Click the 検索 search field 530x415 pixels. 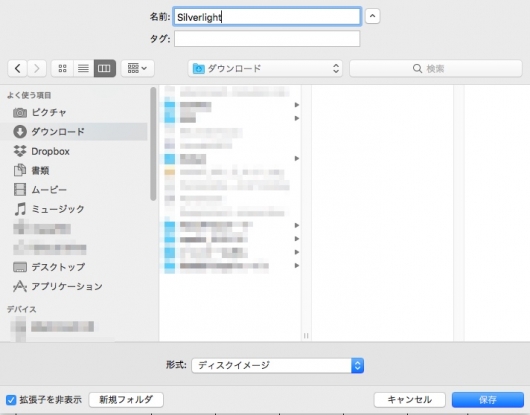[436, 69]
